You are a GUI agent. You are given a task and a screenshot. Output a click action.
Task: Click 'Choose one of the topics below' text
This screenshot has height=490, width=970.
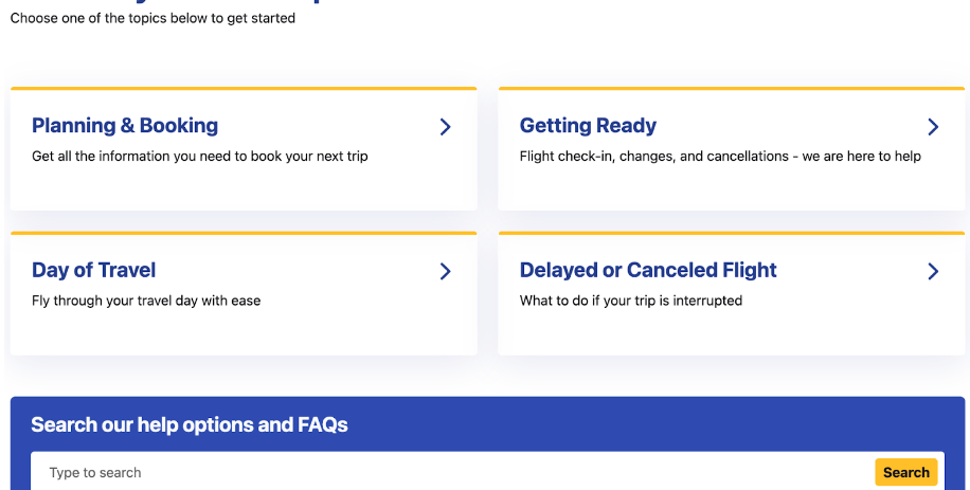(153, 18)
